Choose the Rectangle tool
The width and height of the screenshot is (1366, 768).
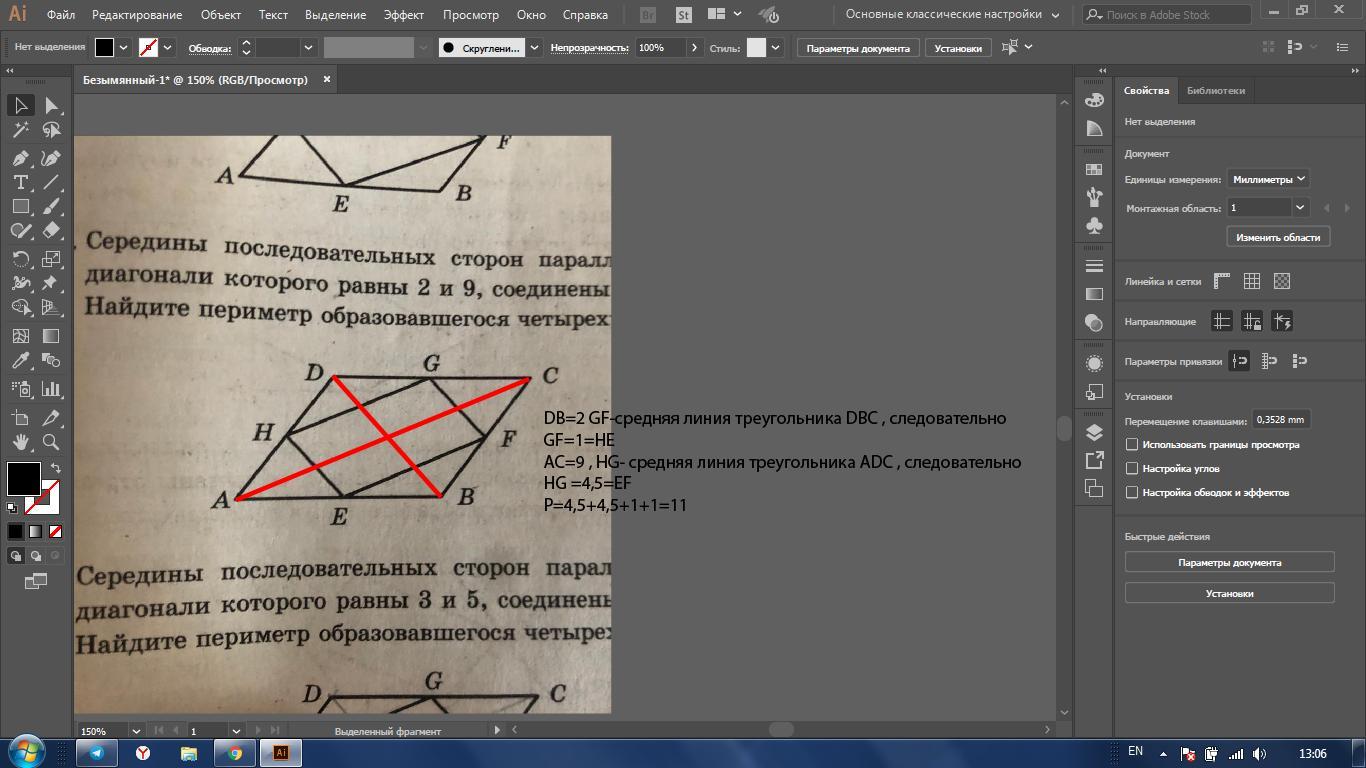pyautogui.click(x=20, y=206)
